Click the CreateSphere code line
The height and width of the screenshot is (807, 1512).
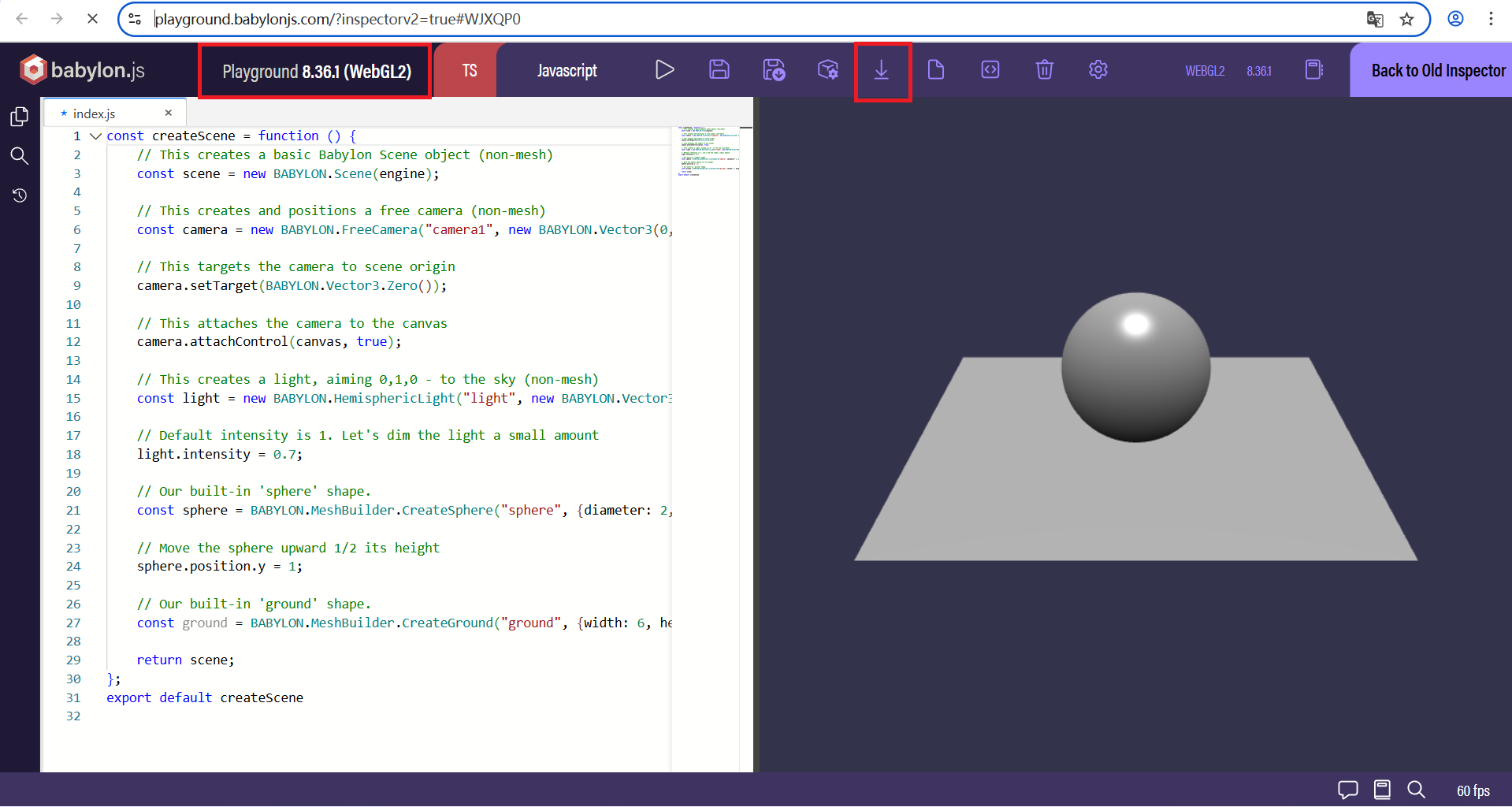coord(404,511)
